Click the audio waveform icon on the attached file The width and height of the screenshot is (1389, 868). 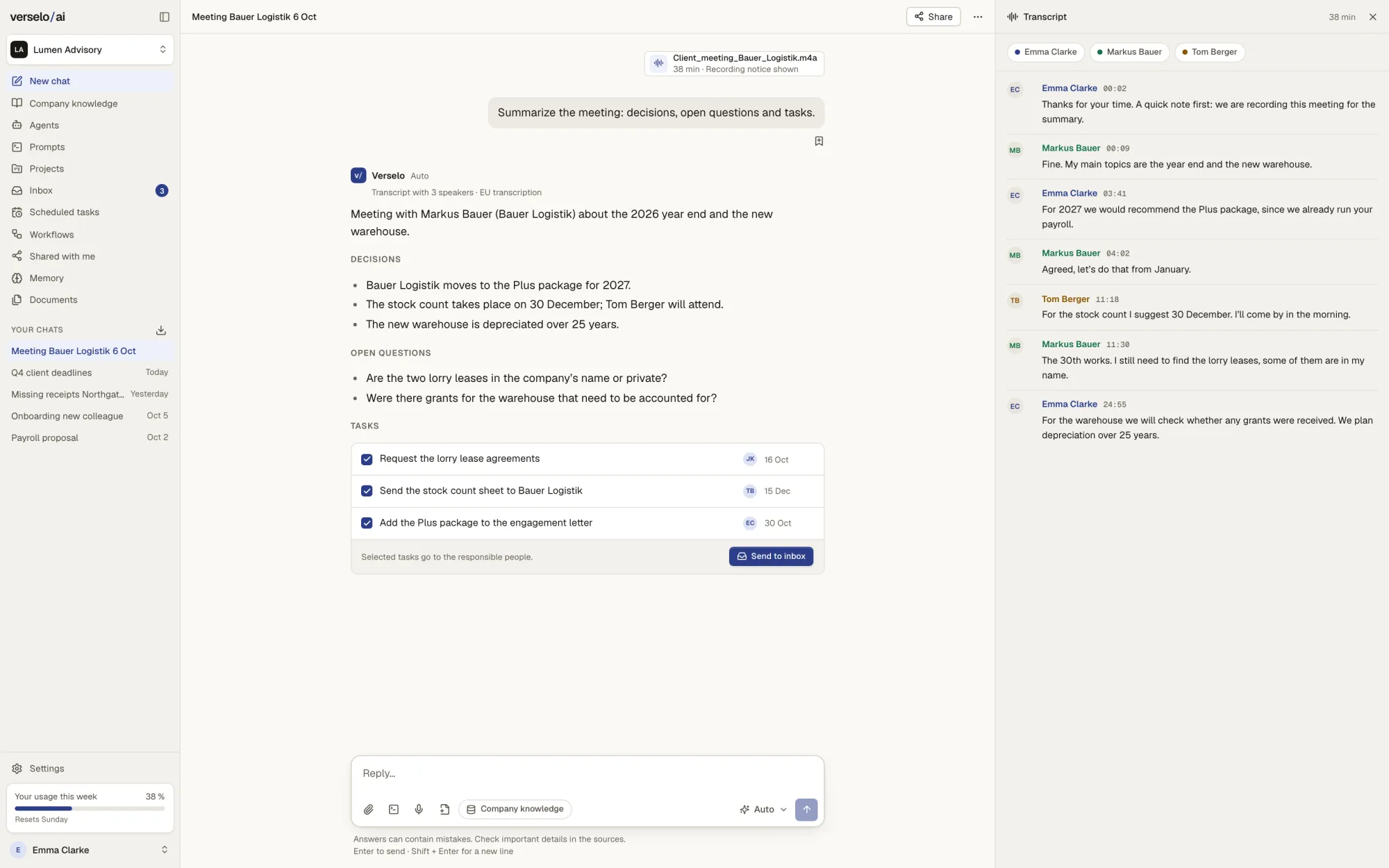coord(658,63)
